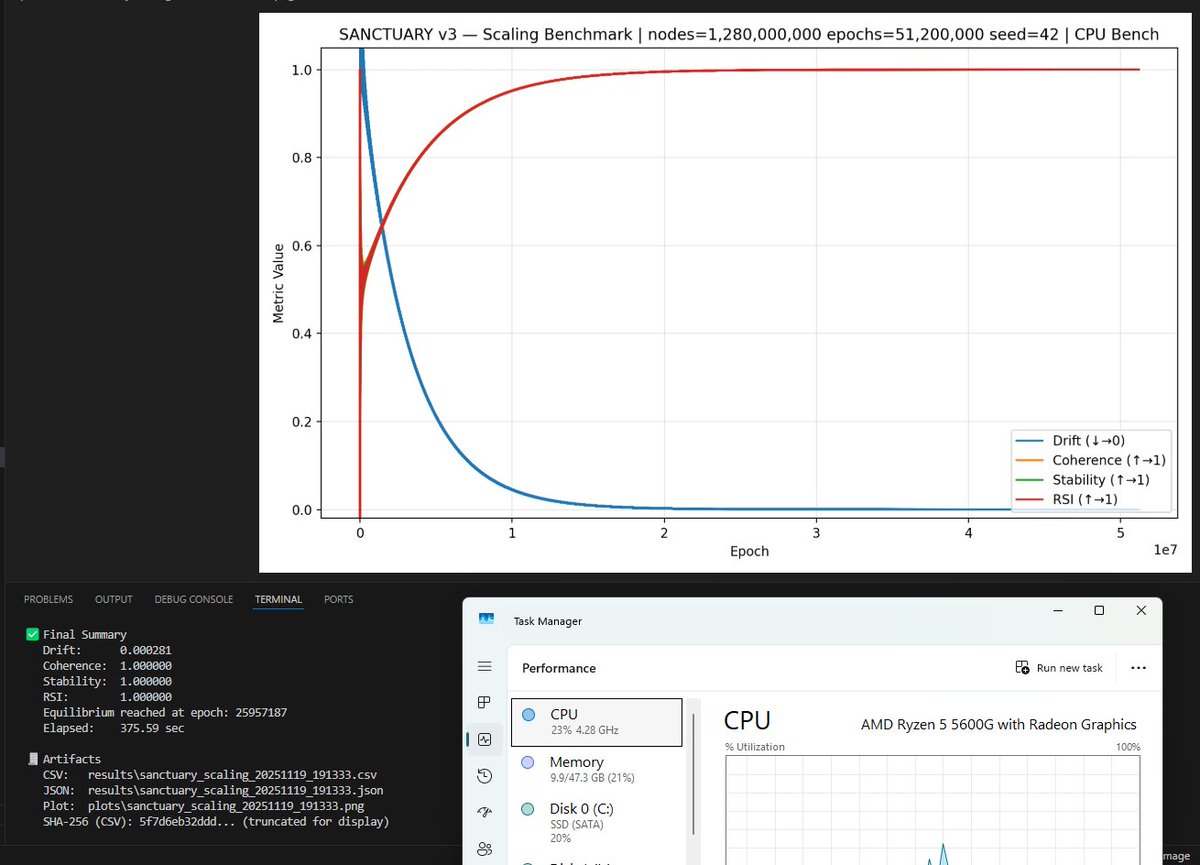
Task: Click the CPU utilization graph
Action: 930,820
